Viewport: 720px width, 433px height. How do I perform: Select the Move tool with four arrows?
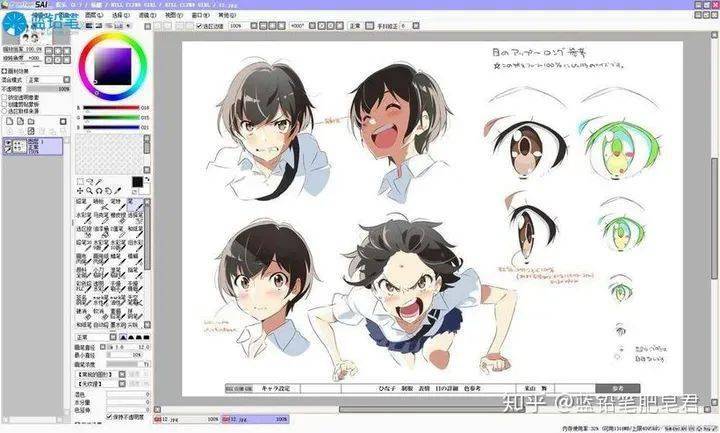coord(80,191)
